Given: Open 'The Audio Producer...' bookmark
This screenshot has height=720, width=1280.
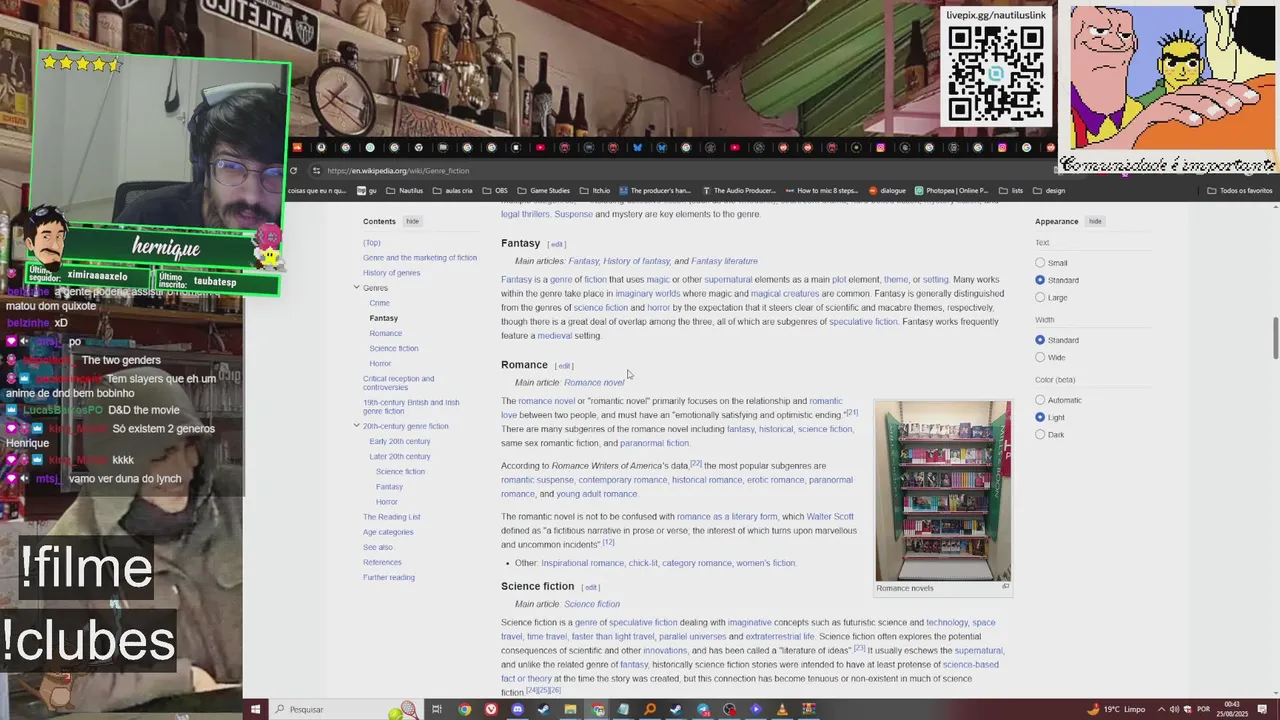Looking at the screenshot, I should (x=739, y=190).
